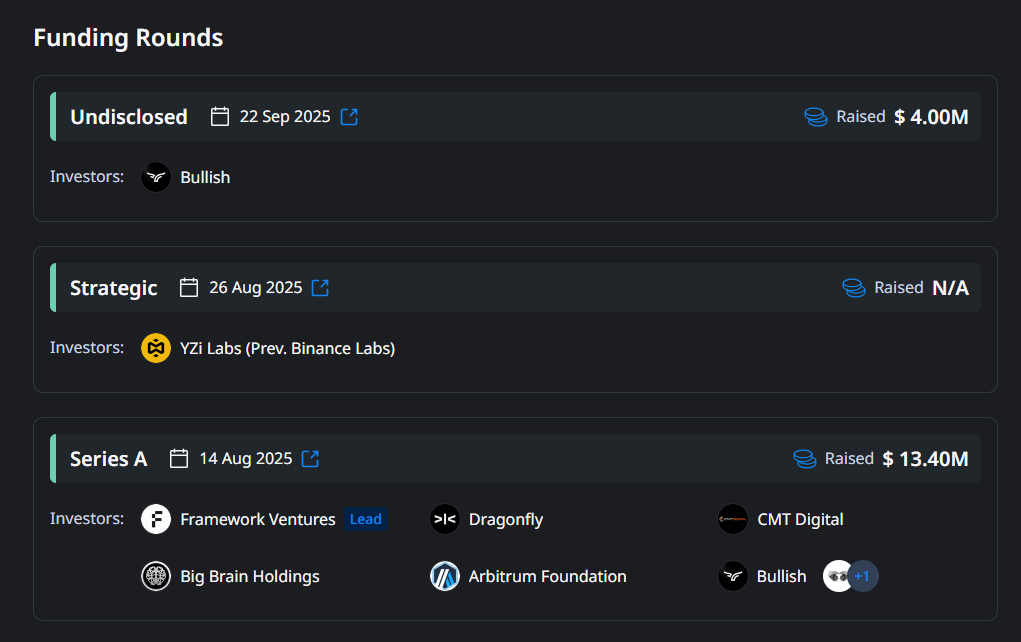This screenshot has width=1021, height=642.
Task: Click calendar icon beside 22 Sep 2025
Action: (220, 117)
